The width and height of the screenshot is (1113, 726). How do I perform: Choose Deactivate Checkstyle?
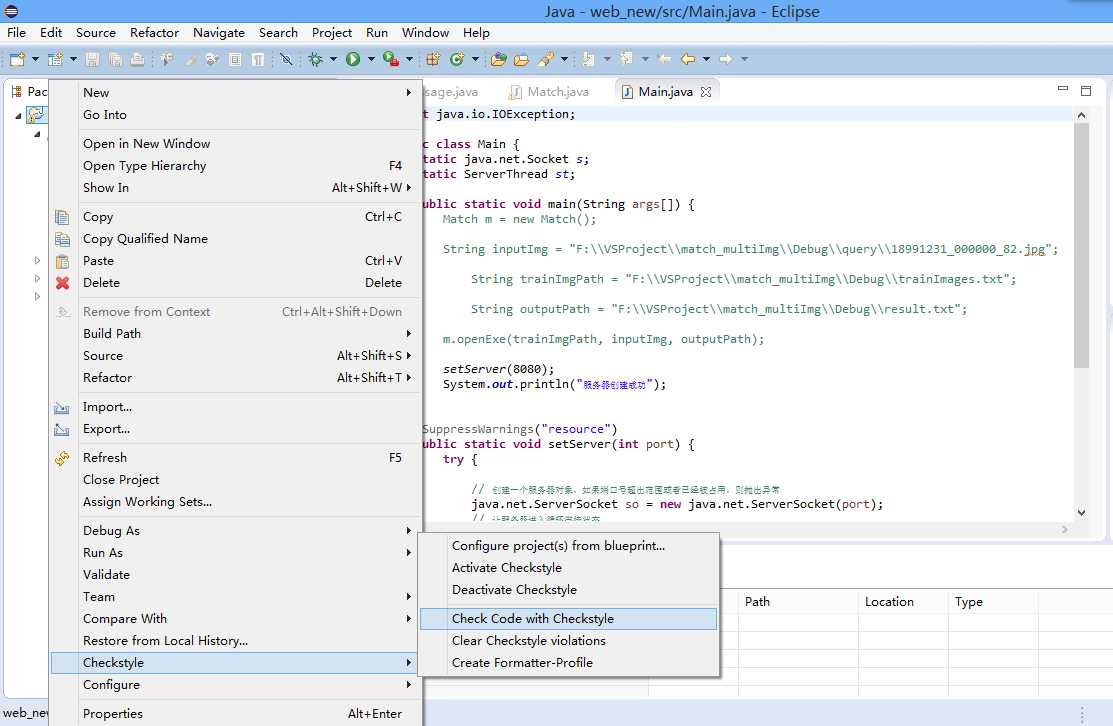568,590
